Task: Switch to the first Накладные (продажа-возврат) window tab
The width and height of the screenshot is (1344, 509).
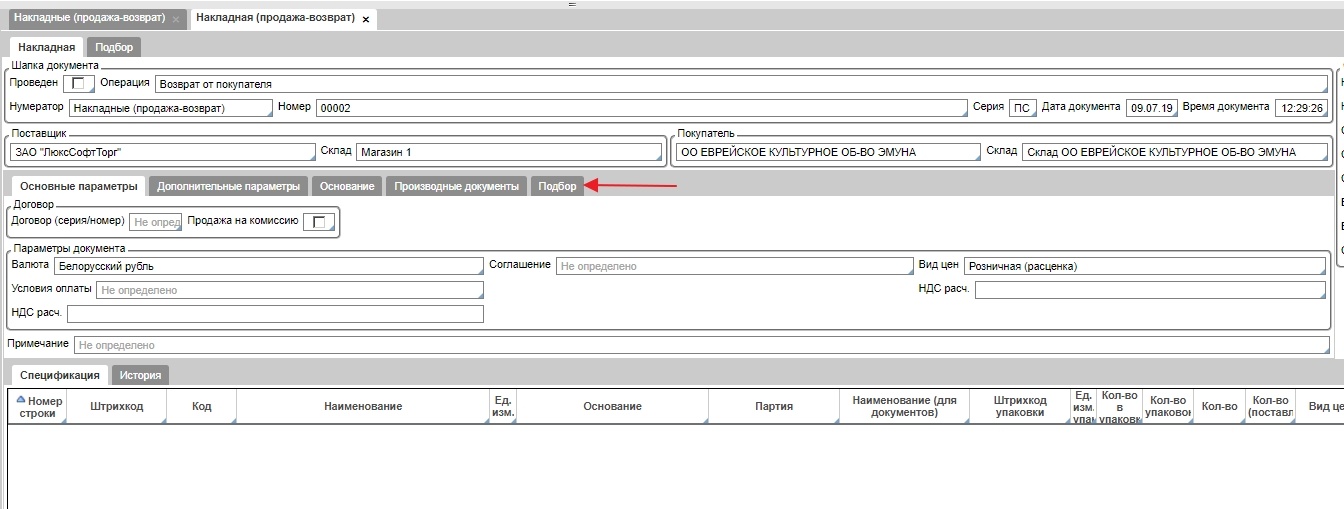Action: pyautogui.click(x=88, y=19)
